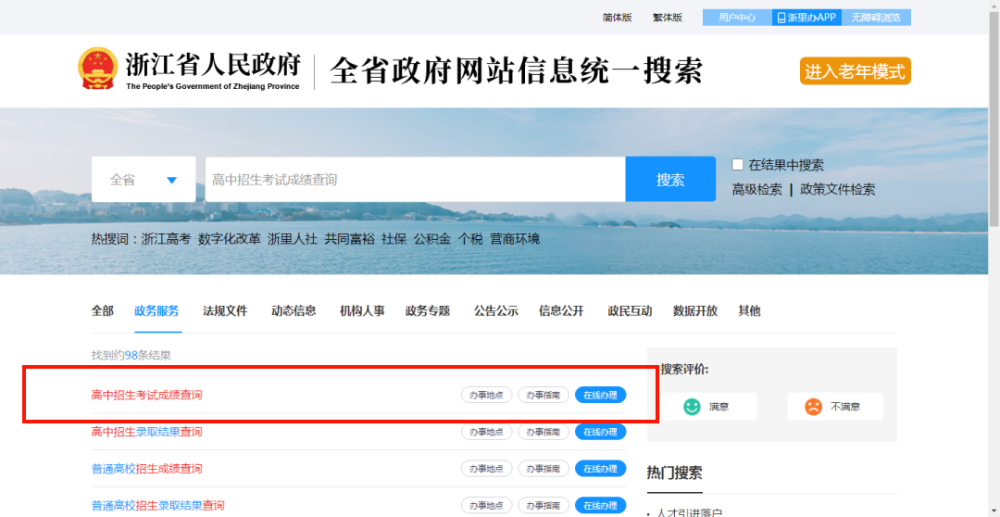Open the 机构人事 tab

pyautogui.click(x=362, y=311)
